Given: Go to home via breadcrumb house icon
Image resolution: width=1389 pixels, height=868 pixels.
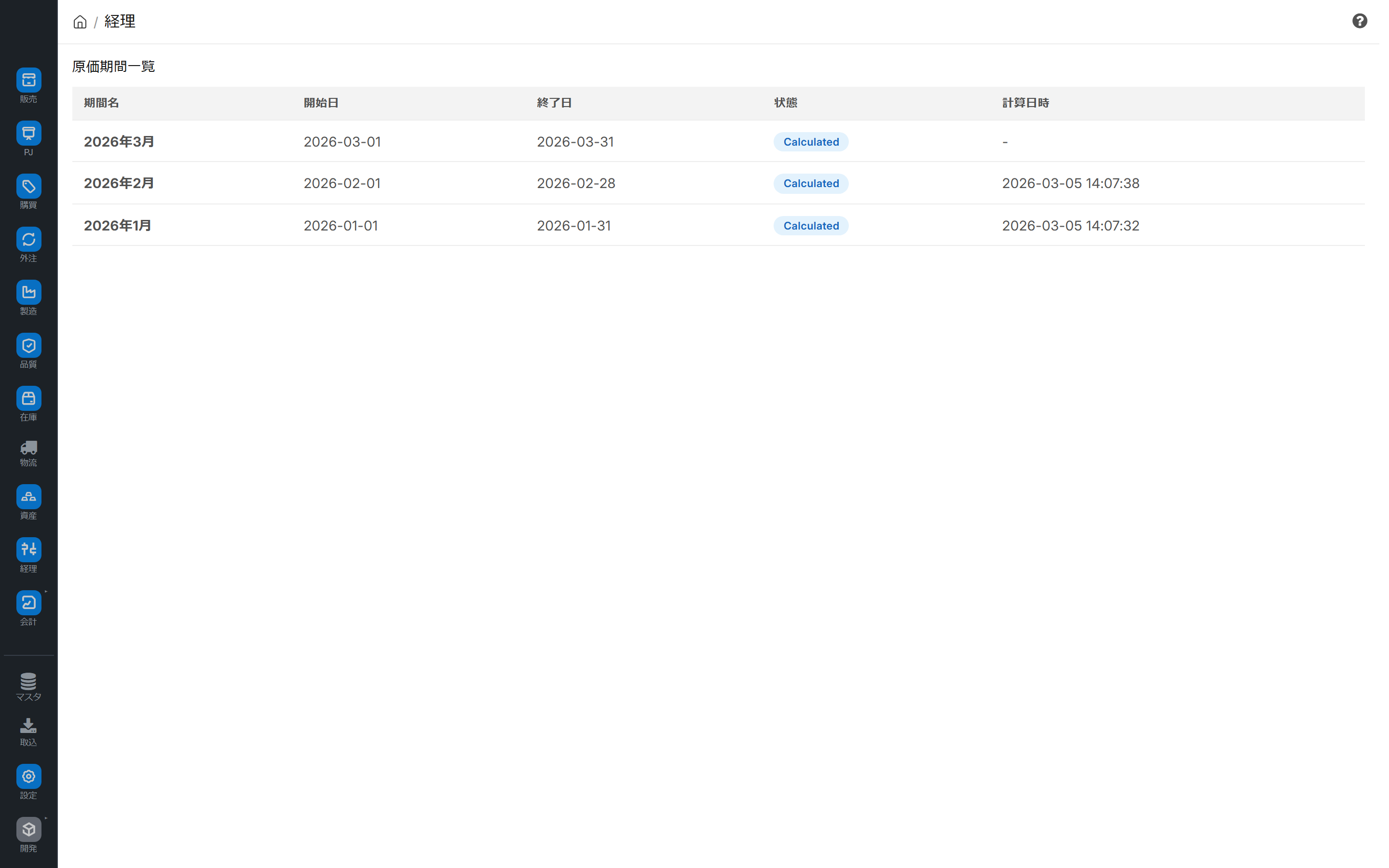Looking at the screenshot, I should (x=80, y=22).
